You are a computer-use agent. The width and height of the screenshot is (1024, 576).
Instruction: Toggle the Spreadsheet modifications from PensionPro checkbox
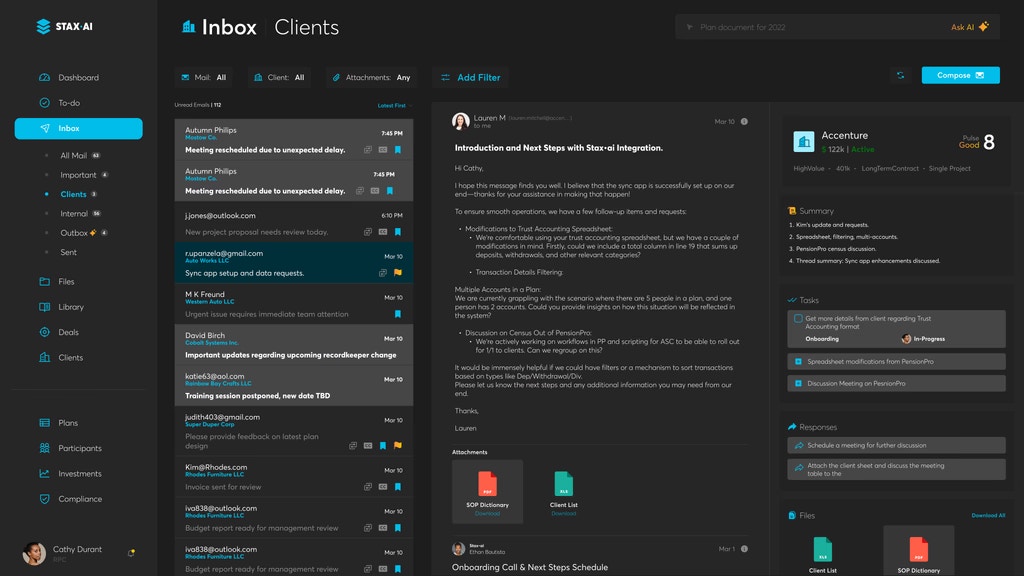pos(798,361)
